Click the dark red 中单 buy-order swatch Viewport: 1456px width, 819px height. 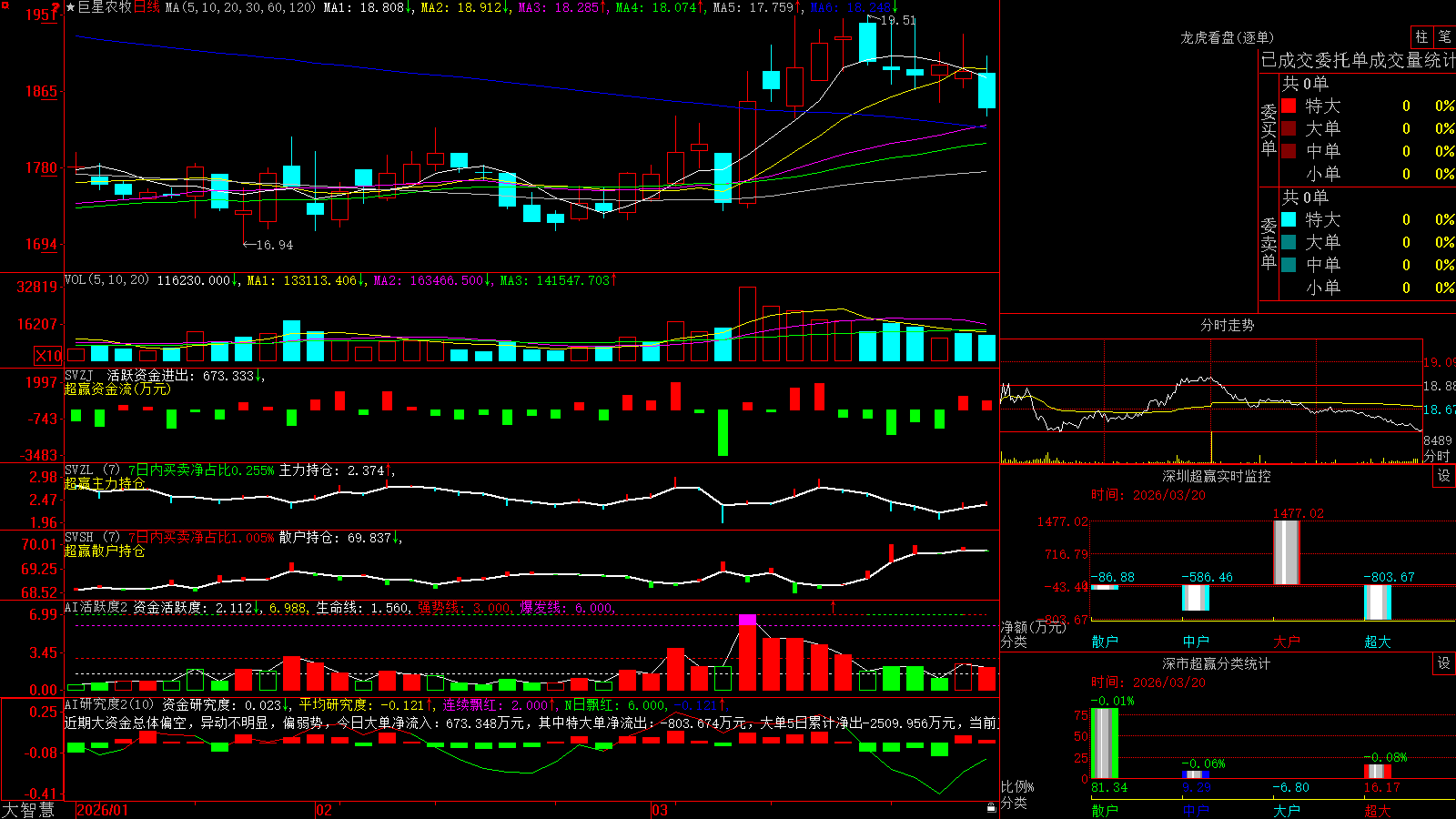point(1289,150)
